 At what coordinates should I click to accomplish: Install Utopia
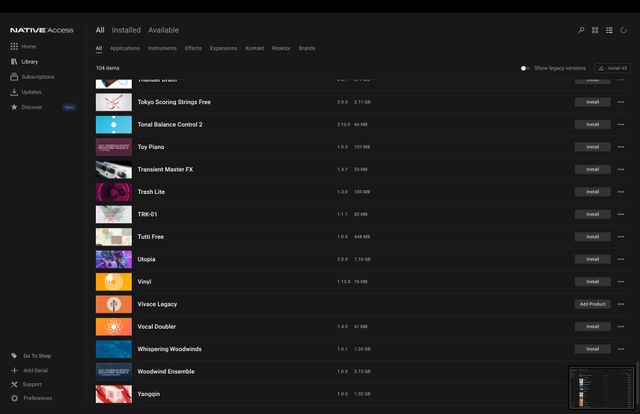click(593, 259)
